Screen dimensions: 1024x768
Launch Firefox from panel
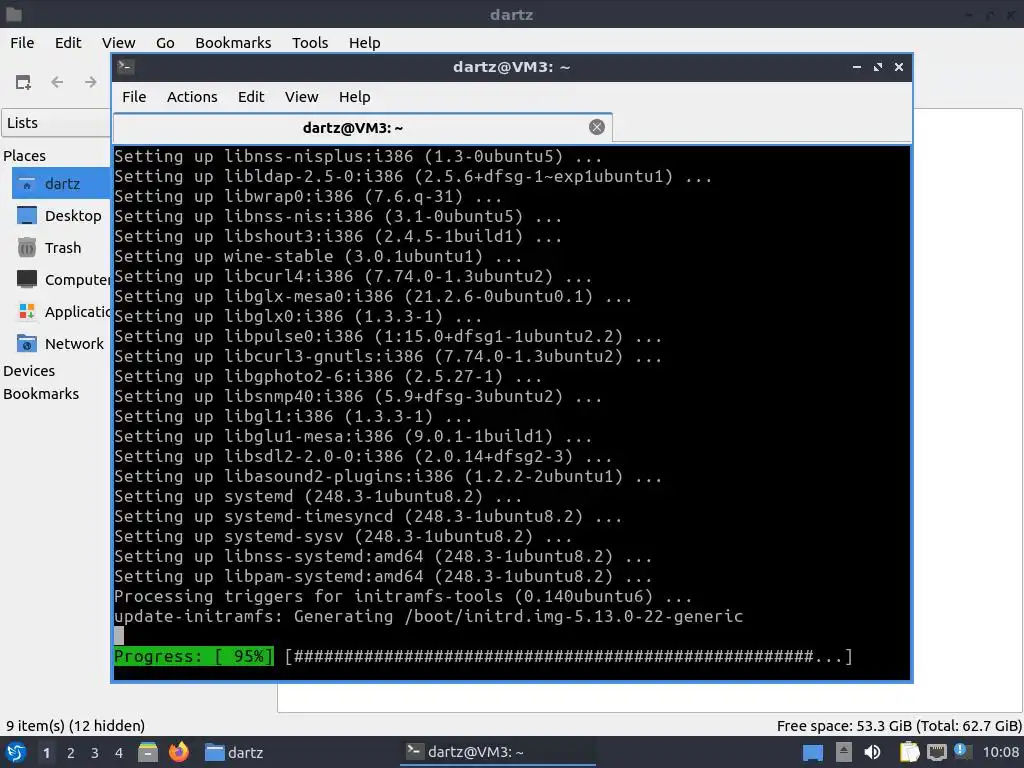click(x=178, y=752)
